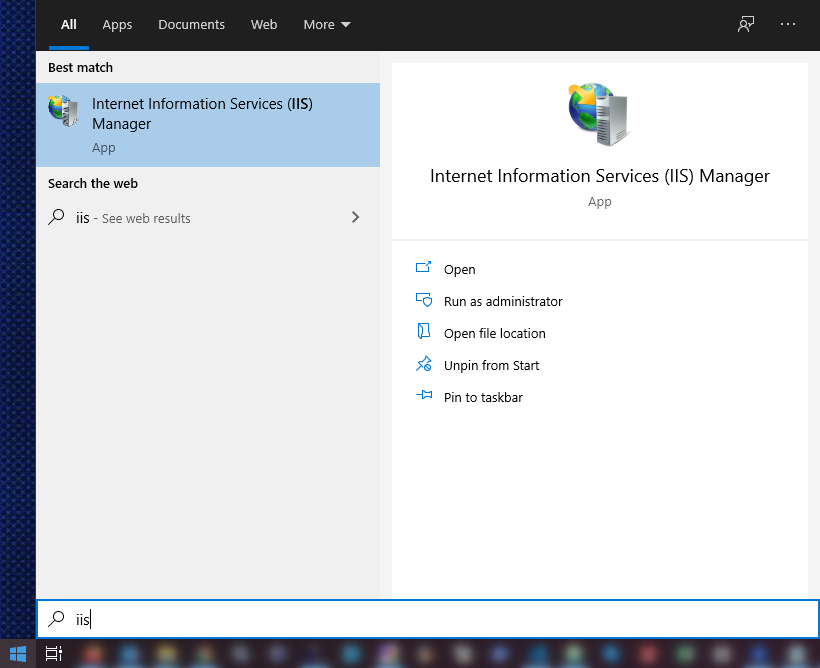
Task: Choose Unpin from Start
Action: pos(491,365)
